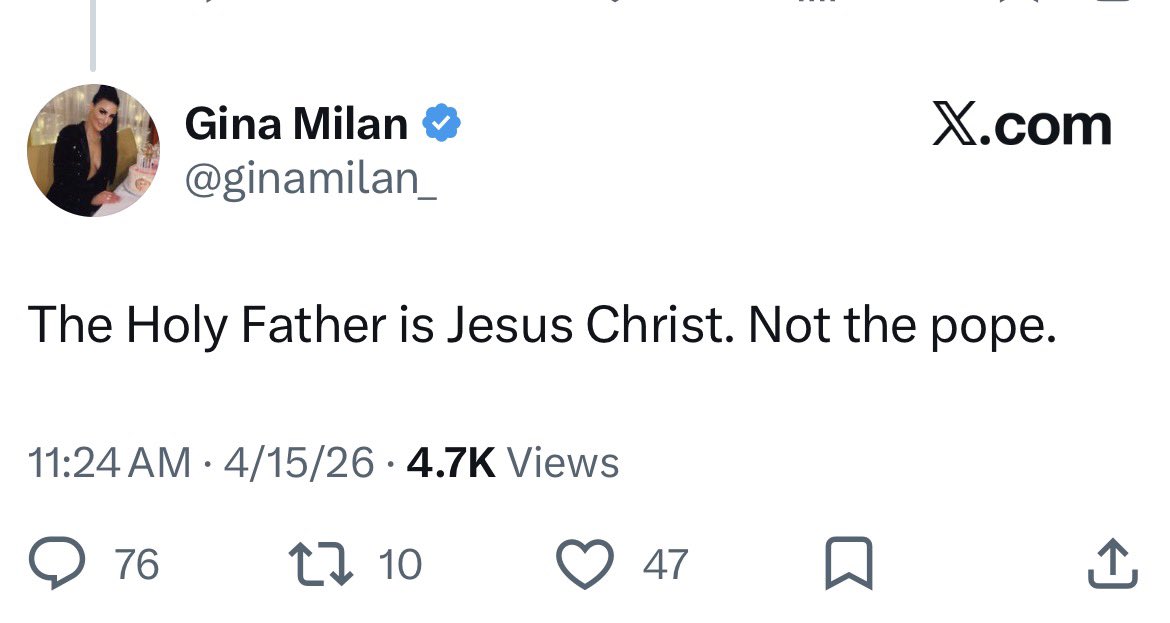Click the word "Views" under the tweet
1170x623 pixels.
[x=563, y=463]
